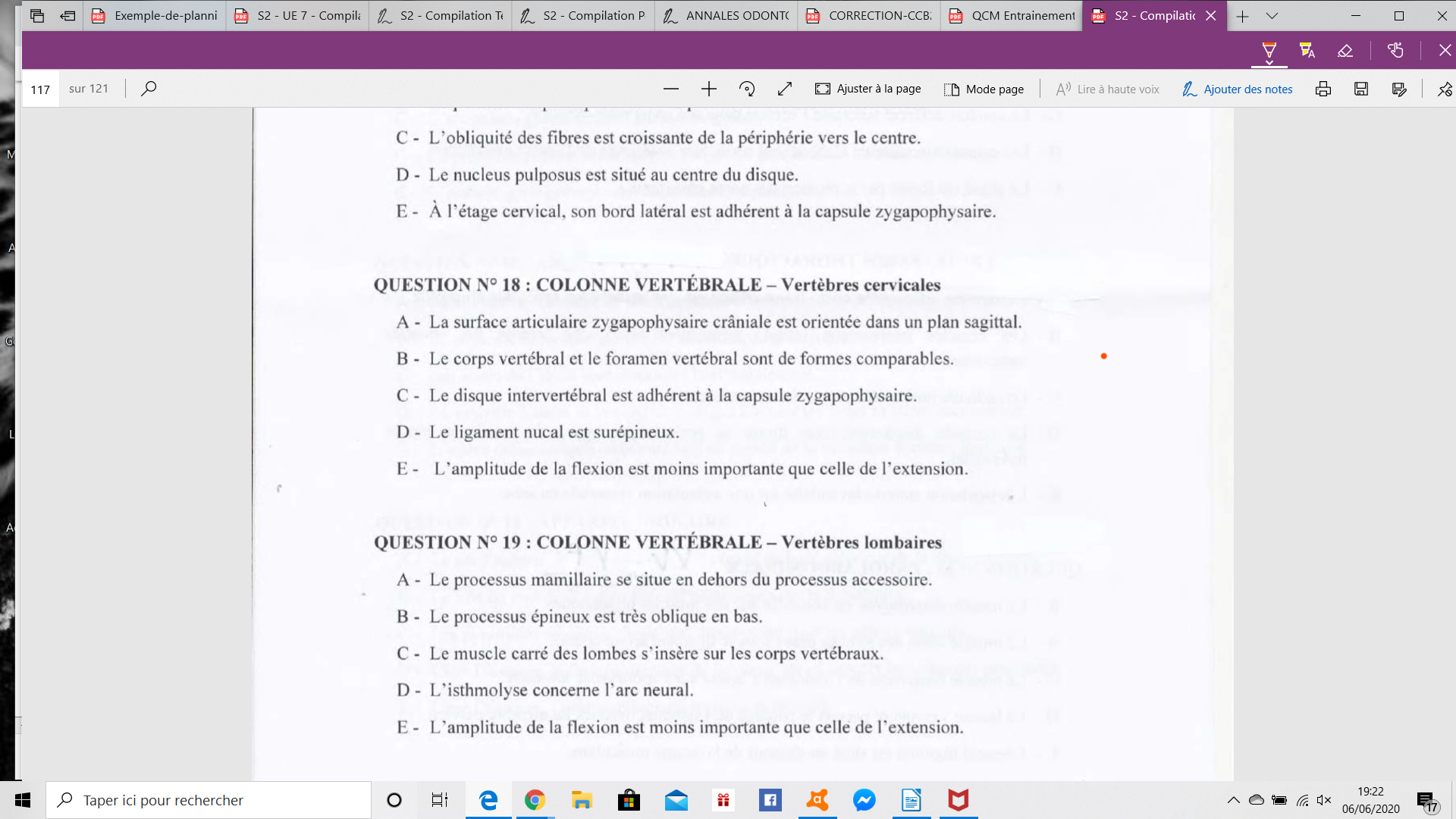Toggle touch writing mode
Image resolution: width=1456 pixels, height=819 pixels.
click(x=1395, y=51)
